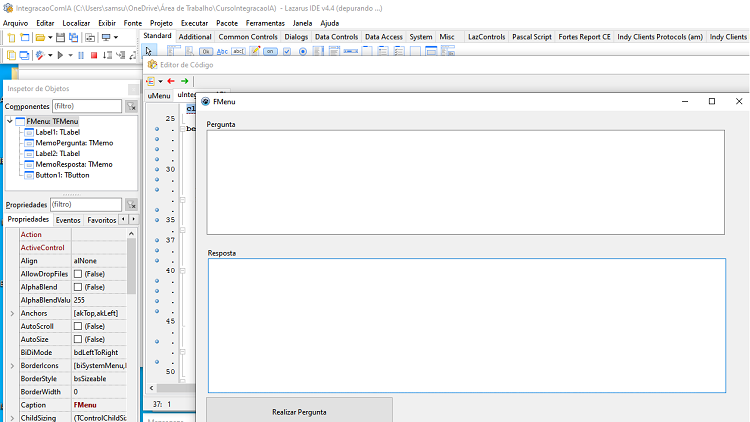Enable the AutoSize checkbox

point(78,339)
